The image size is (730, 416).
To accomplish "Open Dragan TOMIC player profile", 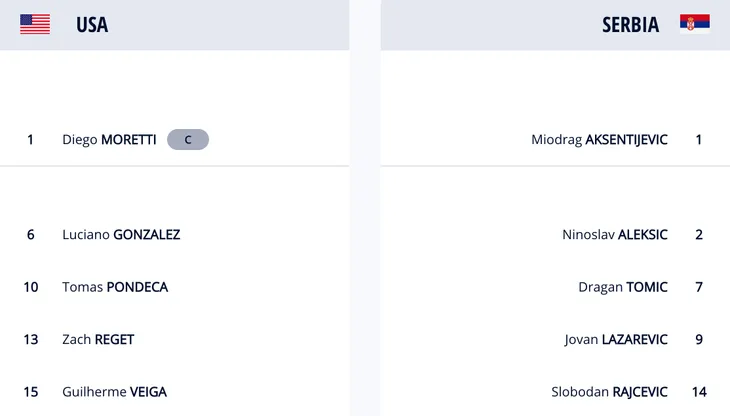I will click(623, 287).
